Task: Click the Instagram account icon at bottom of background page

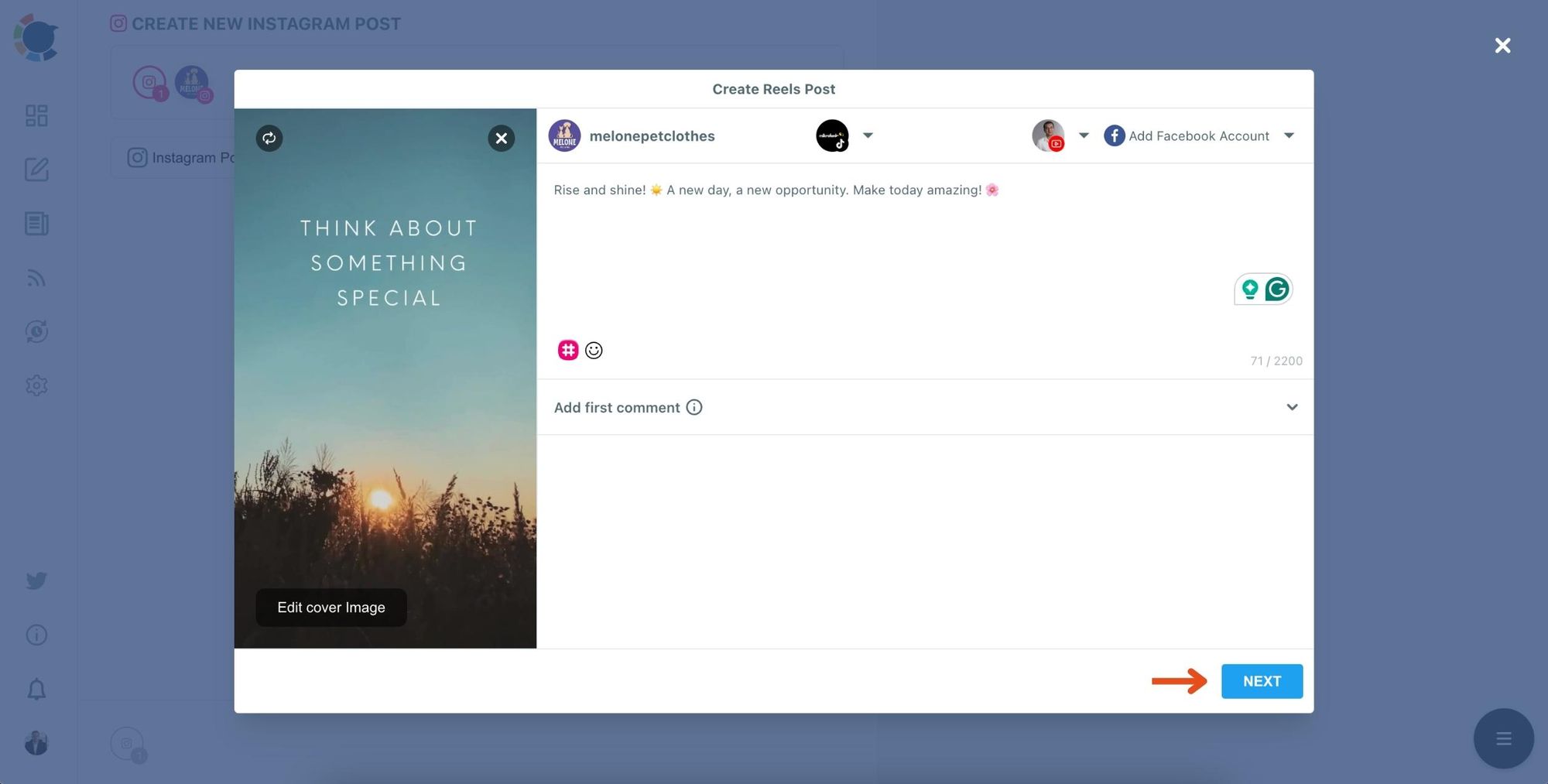Action: (128, 744)
